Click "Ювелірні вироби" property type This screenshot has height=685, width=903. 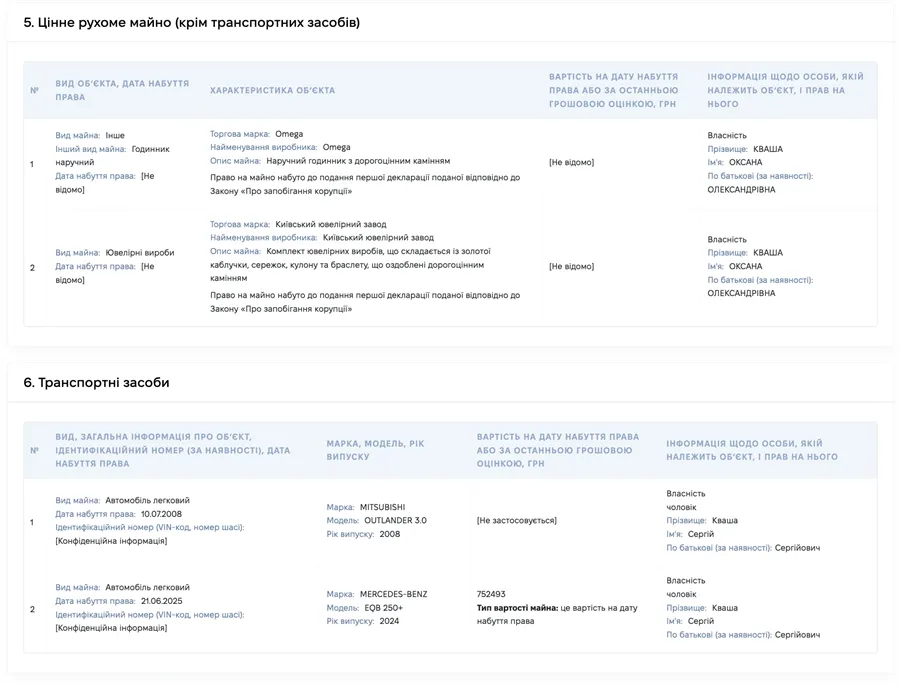click(139, 252)
